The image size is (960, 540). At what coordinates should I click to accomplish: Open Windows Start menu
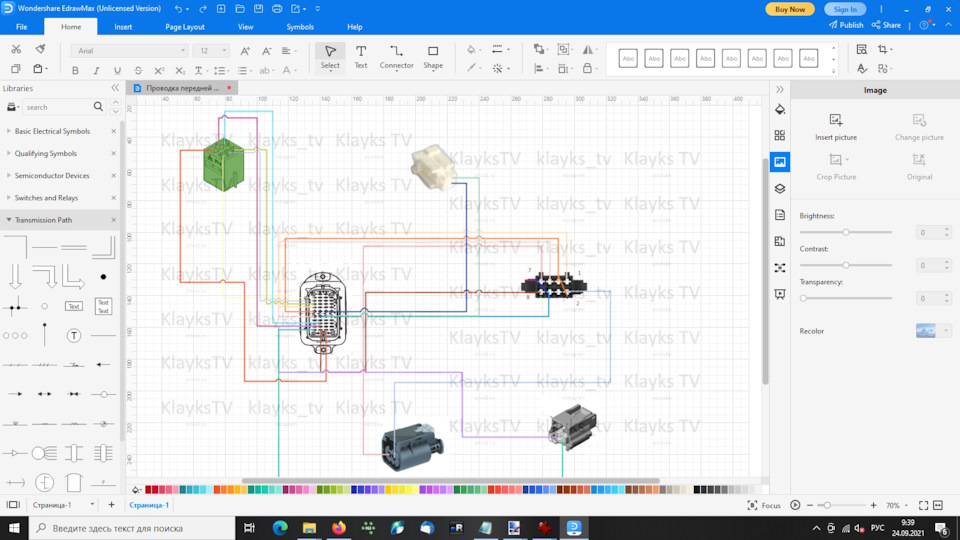(13, 528)
